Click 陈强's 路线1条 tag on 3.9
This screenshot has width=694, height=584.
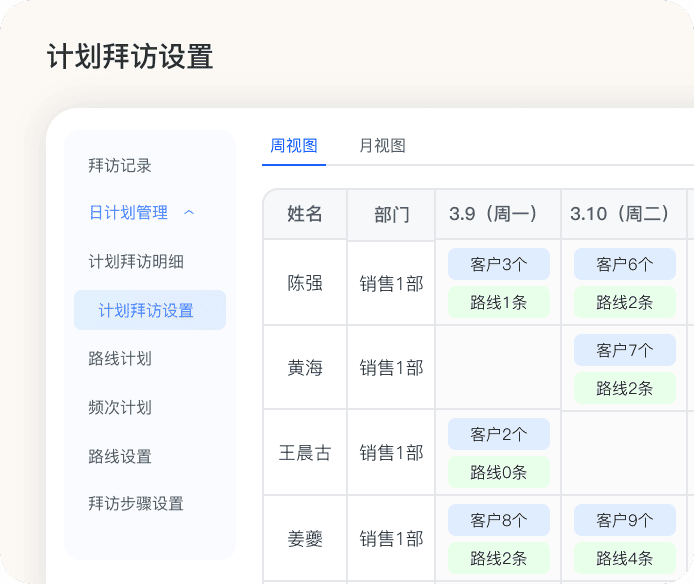coord(498,302)
